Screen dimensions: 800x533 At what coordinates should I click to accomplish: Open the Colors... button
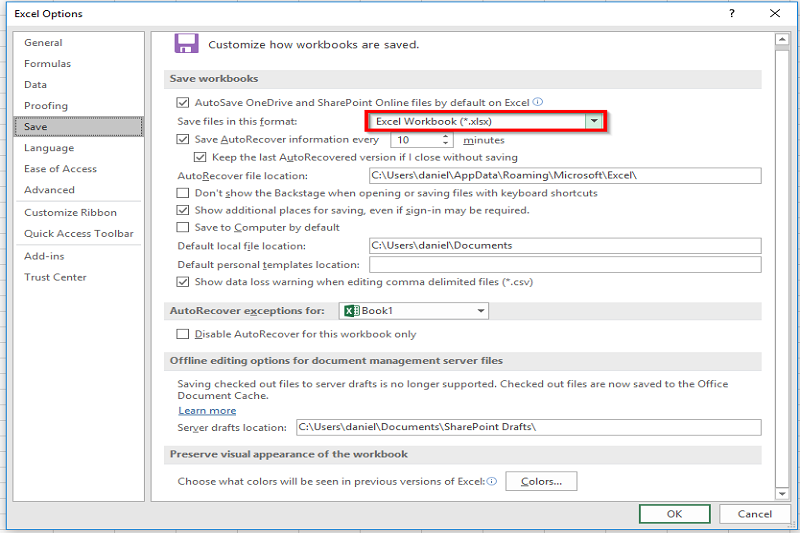(541, 481)
